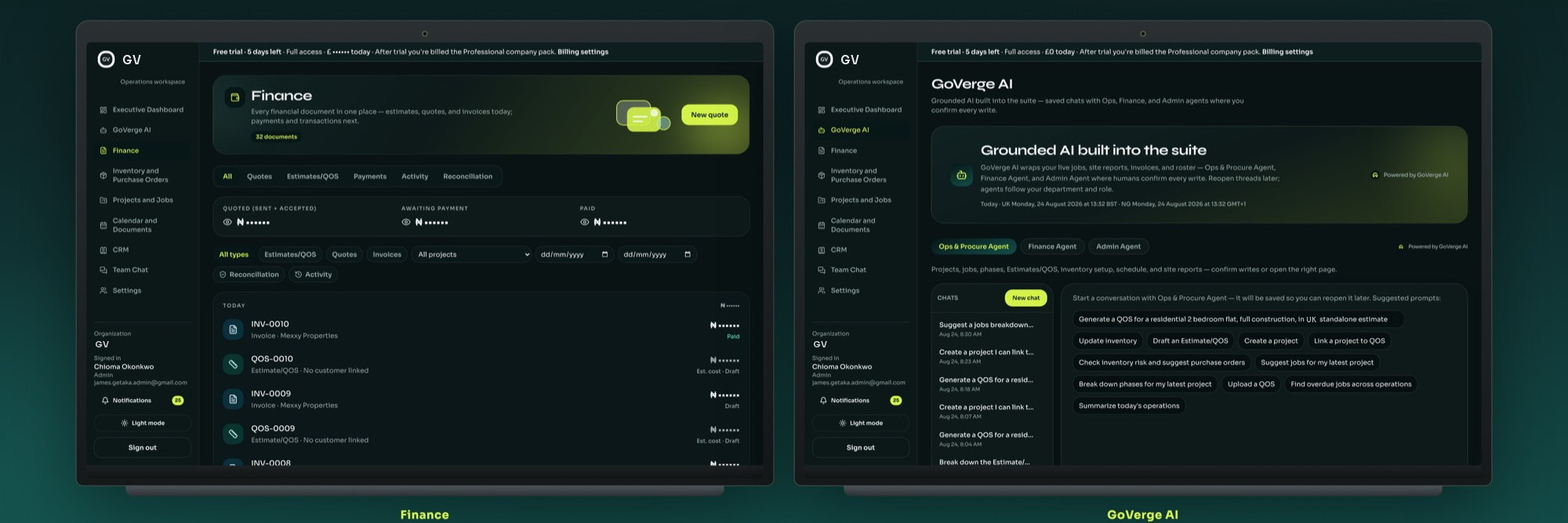Click the notification bell icon in GoVerge AI screen
This screenshot has width=1568, height=523.
tap(823, 401)
